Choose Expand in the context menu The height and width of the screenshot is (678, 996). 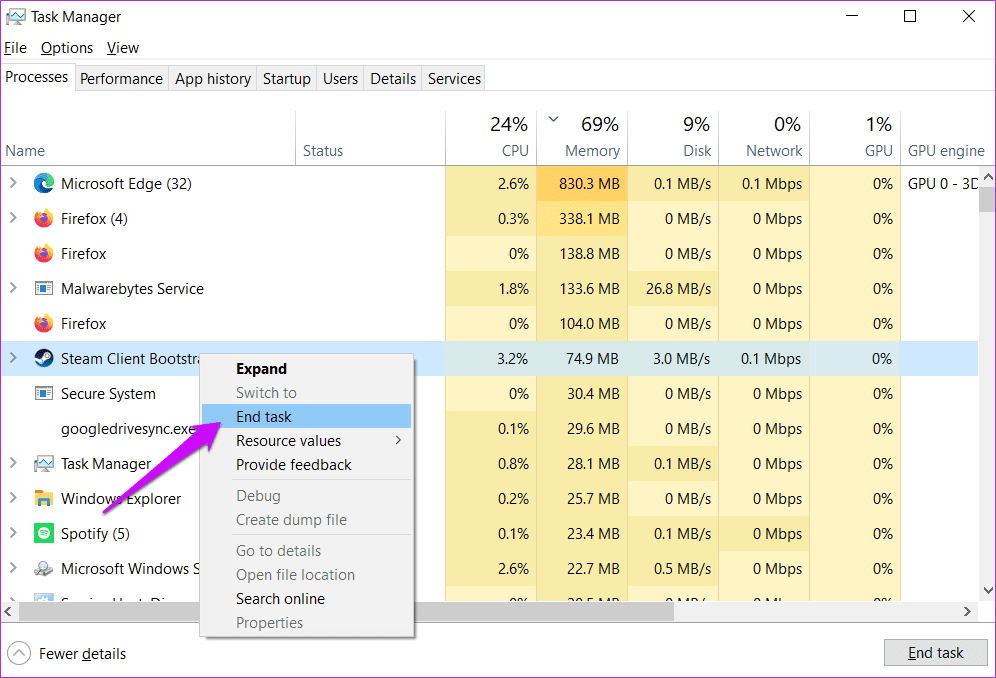click(307, 369)
